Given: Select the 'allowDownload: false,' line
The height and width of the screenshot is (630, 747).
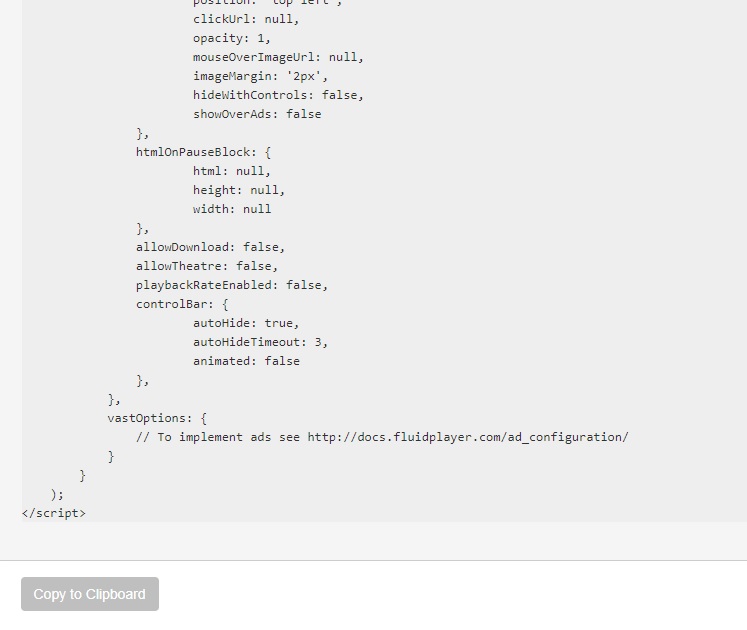Looking at the screenshot, I should point(210,247).
